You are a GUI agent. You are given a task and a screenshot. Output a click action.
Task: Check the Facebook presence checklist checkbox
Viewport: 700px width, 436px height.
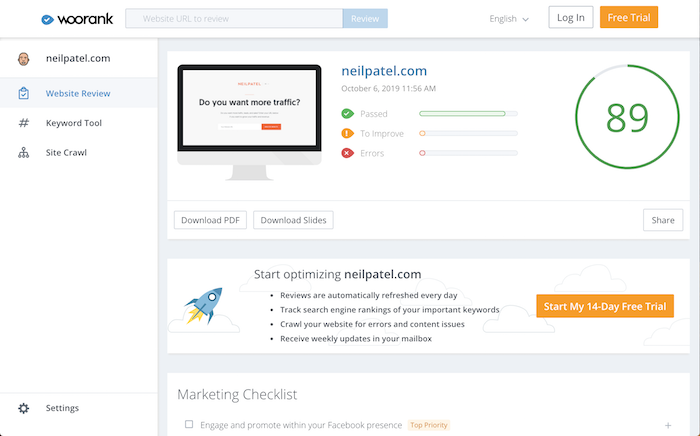pos(189,424)
